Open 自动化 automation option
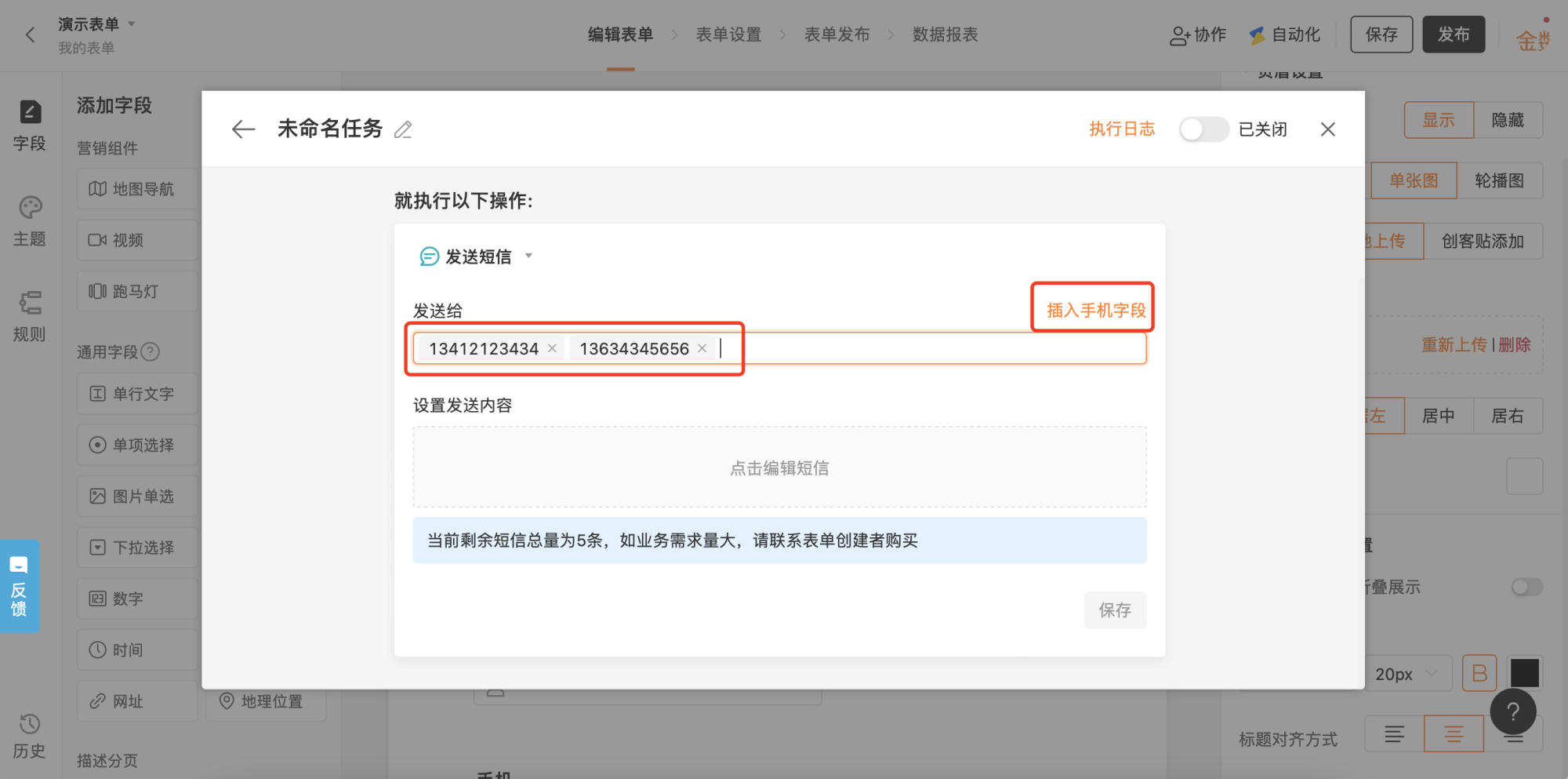The height and width of the screenshot is (779, 1568). point(1284,35)
